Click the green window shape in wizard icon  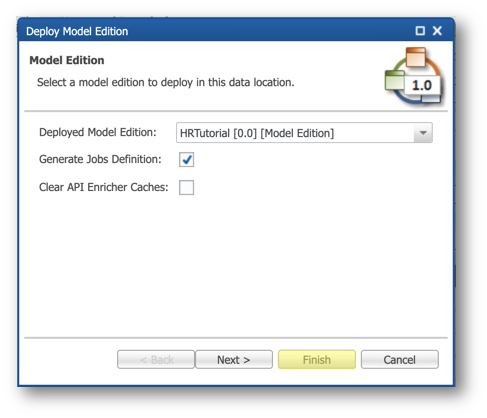point(394,80)
